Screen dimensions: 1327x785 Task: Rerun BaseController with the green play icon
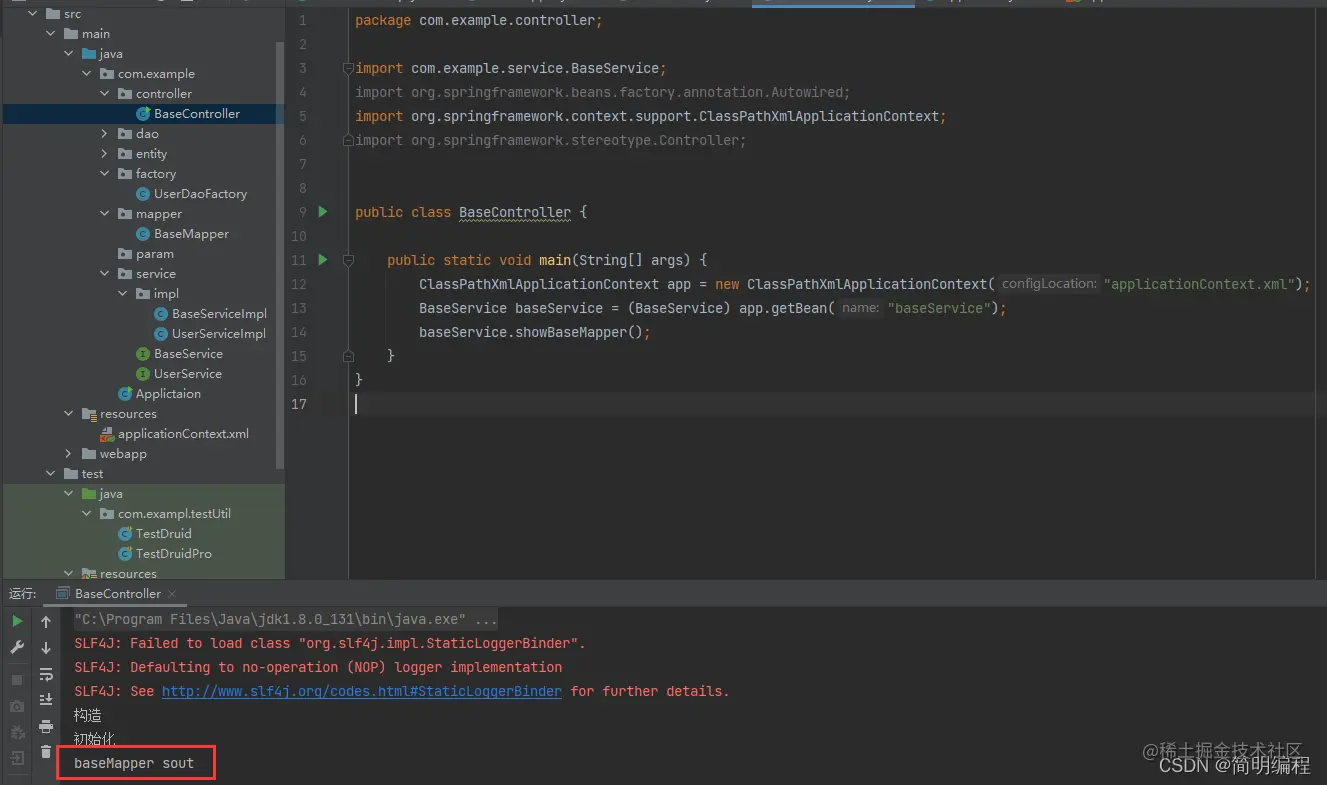click(17, 622)
